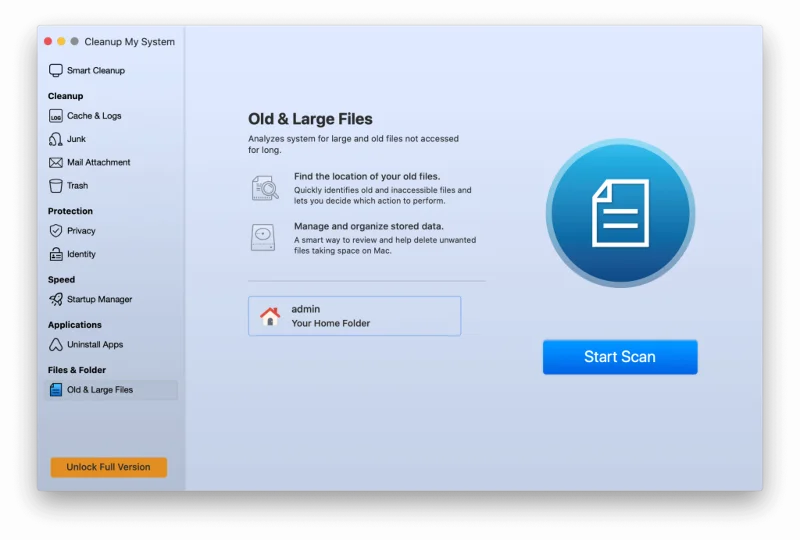Click the Privacy shield icon
The width and height of the screenshot is (800, 540).
56,231
